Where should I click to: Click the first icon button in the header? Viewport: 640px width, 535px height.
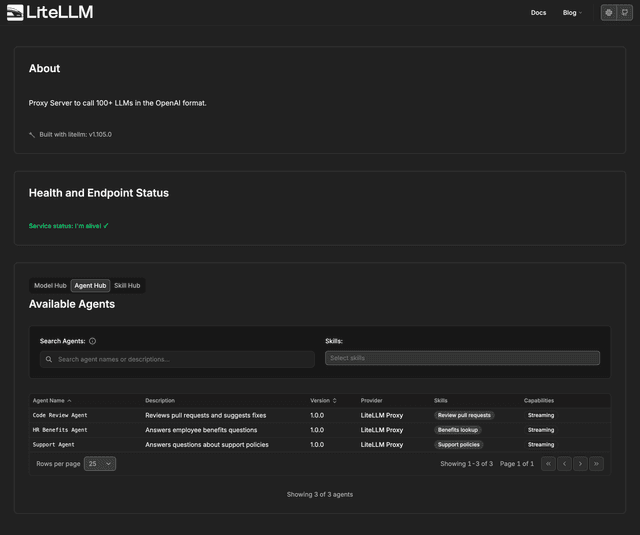tap(609, 13)
